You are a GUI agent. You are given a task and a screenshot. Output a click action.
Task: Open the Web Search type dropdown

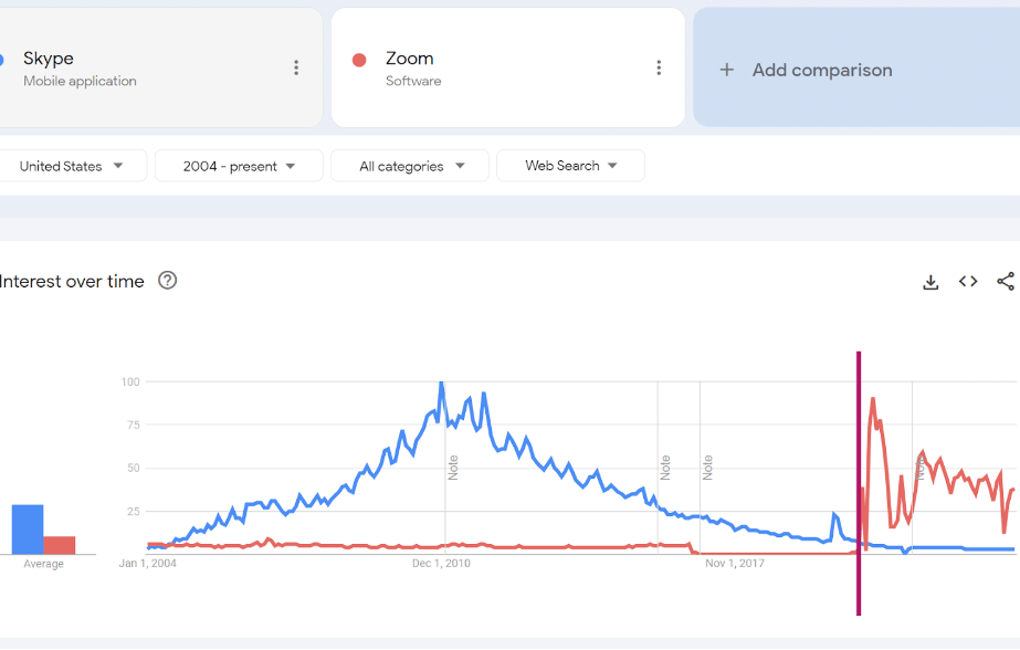pyautogui.click(x=570, y=166)
